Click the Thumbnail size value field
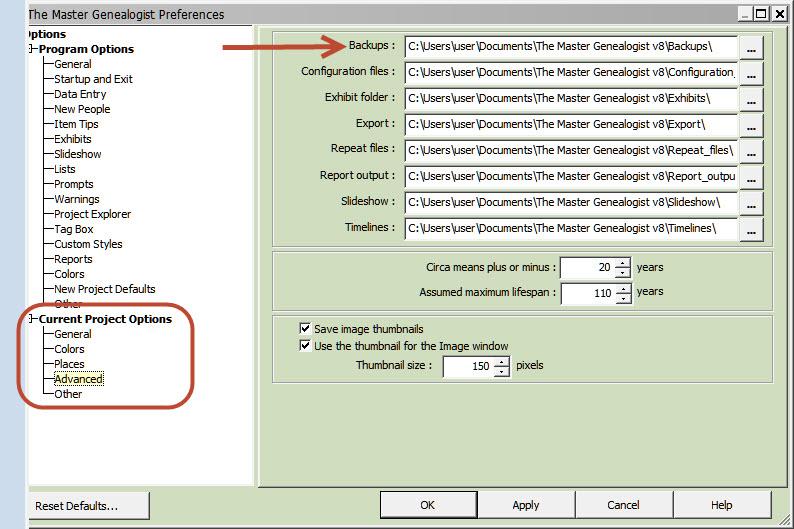The width and height of the screenshot is (794, 529). (x=468, y=367)
